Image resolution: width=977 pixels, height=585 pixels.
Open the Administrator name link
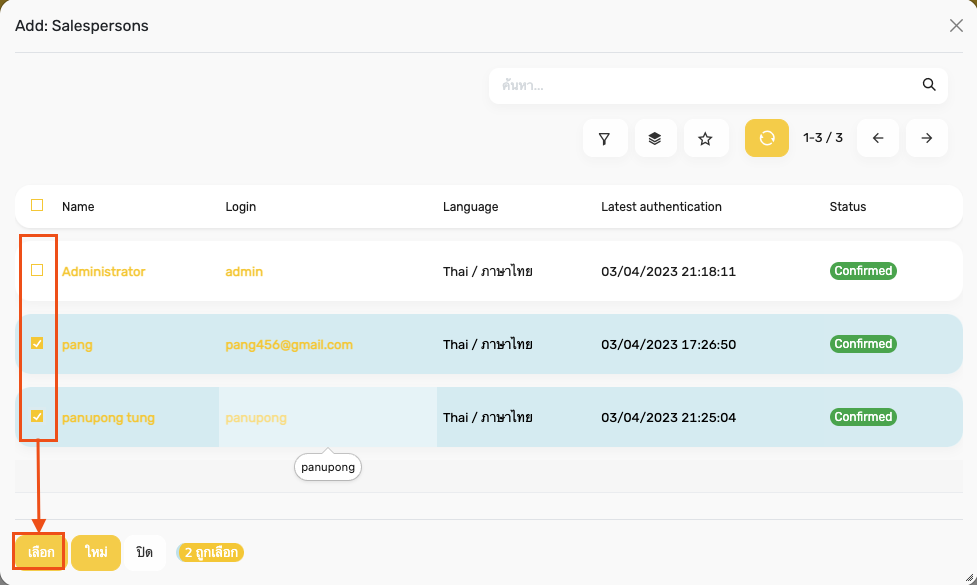103,272
